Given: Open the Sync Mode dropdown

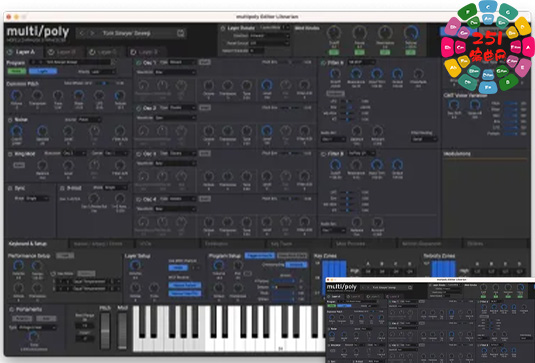Looking at the screenshot, I should (38, 198).
